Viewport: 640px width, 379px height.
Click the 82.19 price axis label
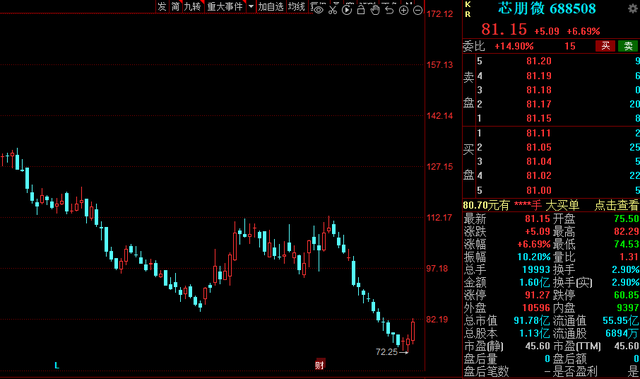tap(437, 319)
